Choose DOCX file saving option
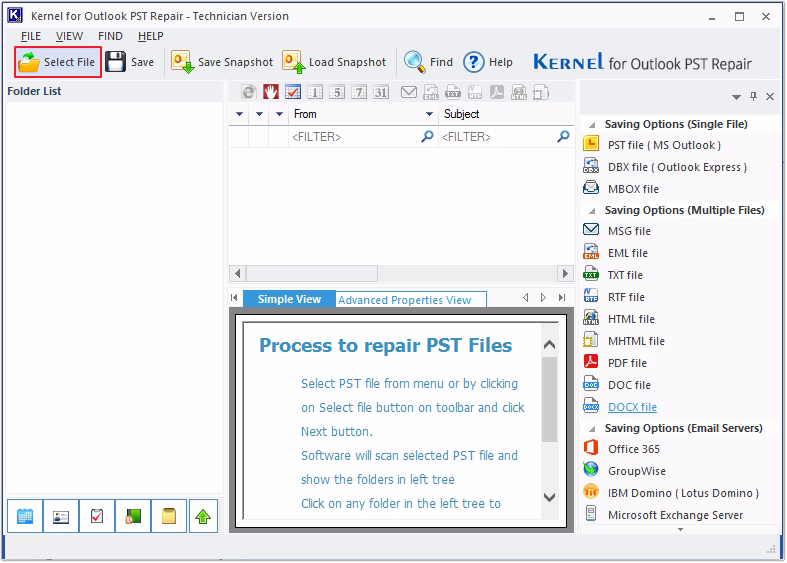Screen dimensions: 787x563 click(x=632, y=407)
